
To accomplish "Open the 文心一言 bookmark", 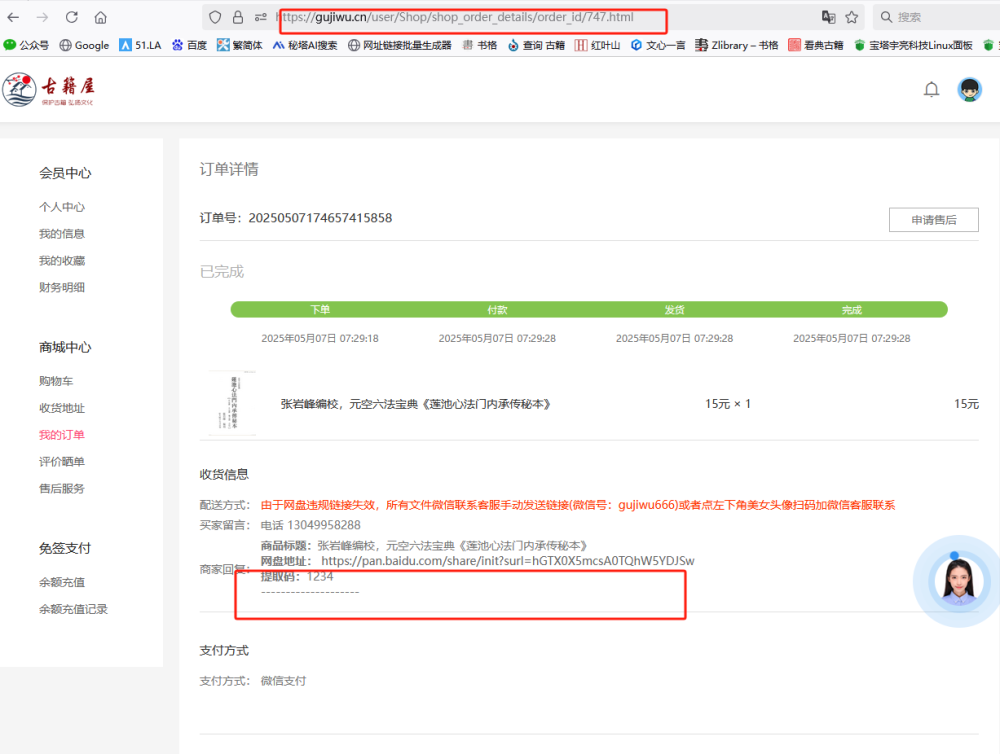I will pyautogui.click(x=658, y=45).
